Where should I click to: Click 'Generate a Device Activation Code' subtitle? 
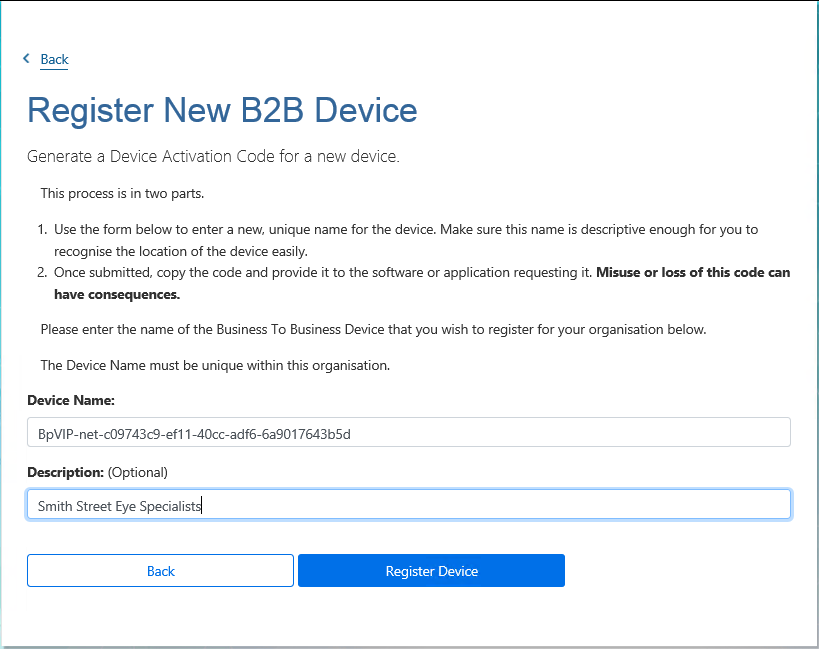[x=213, y=156]
